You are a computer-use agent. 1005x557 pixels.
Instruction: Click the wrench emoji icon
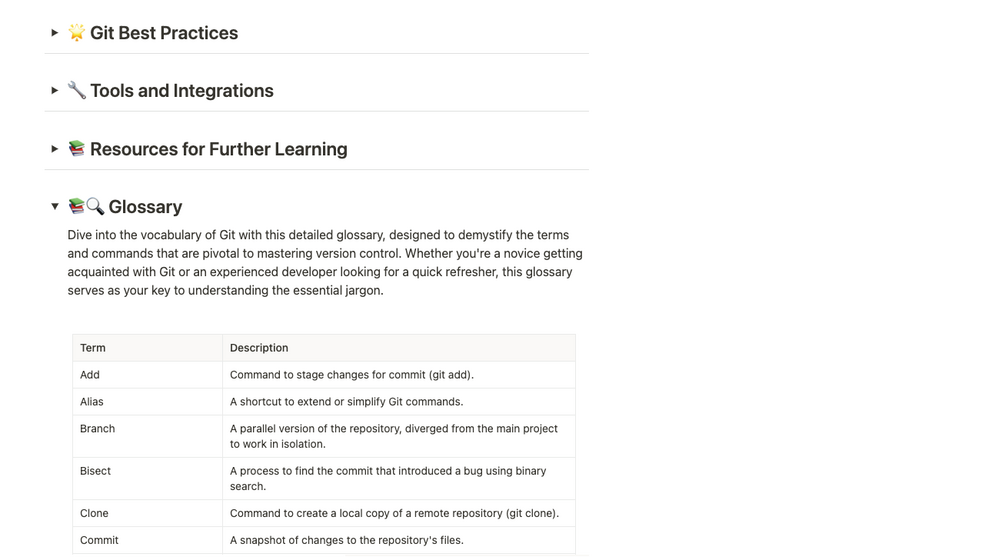77,91
